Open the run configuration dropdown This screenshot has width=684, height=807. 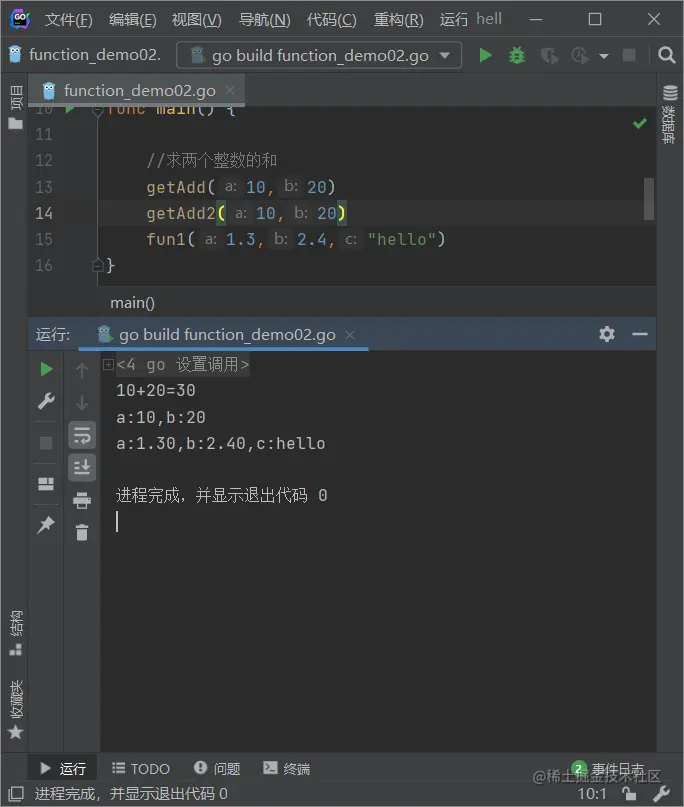pos(319,55)
